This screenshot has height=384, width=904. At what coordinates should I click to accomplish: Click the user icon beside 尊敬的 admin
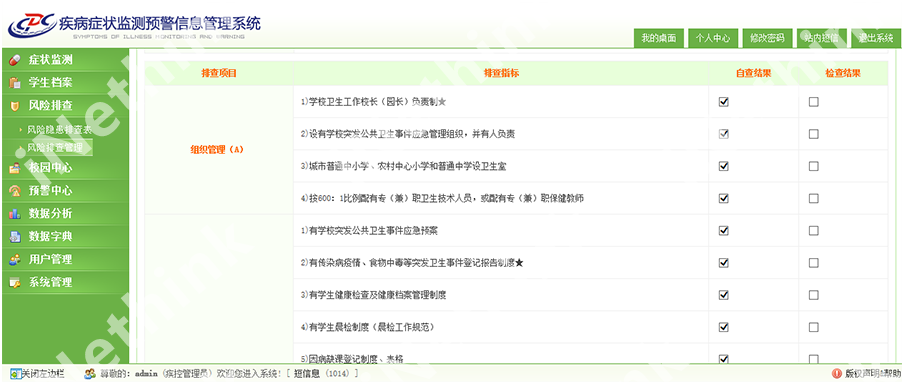pos(89,374)
